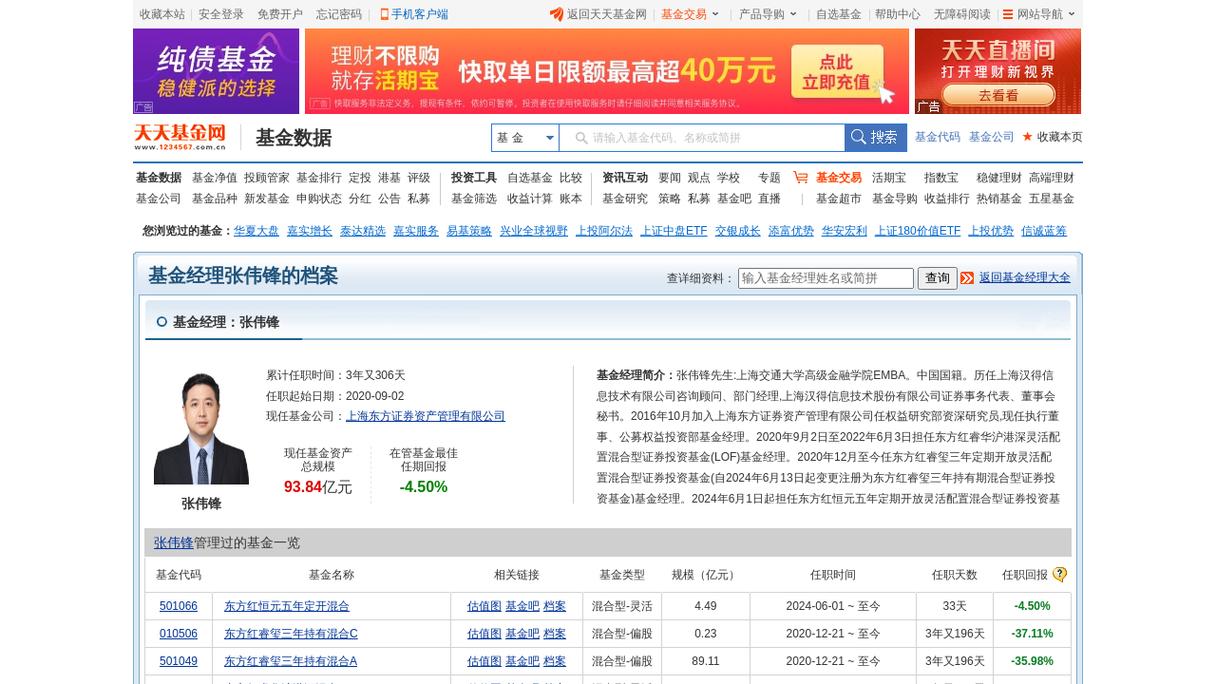Open the 新发基金 menu item
This screenshot has height=684, width=1216.
click(x=266, y=199)
